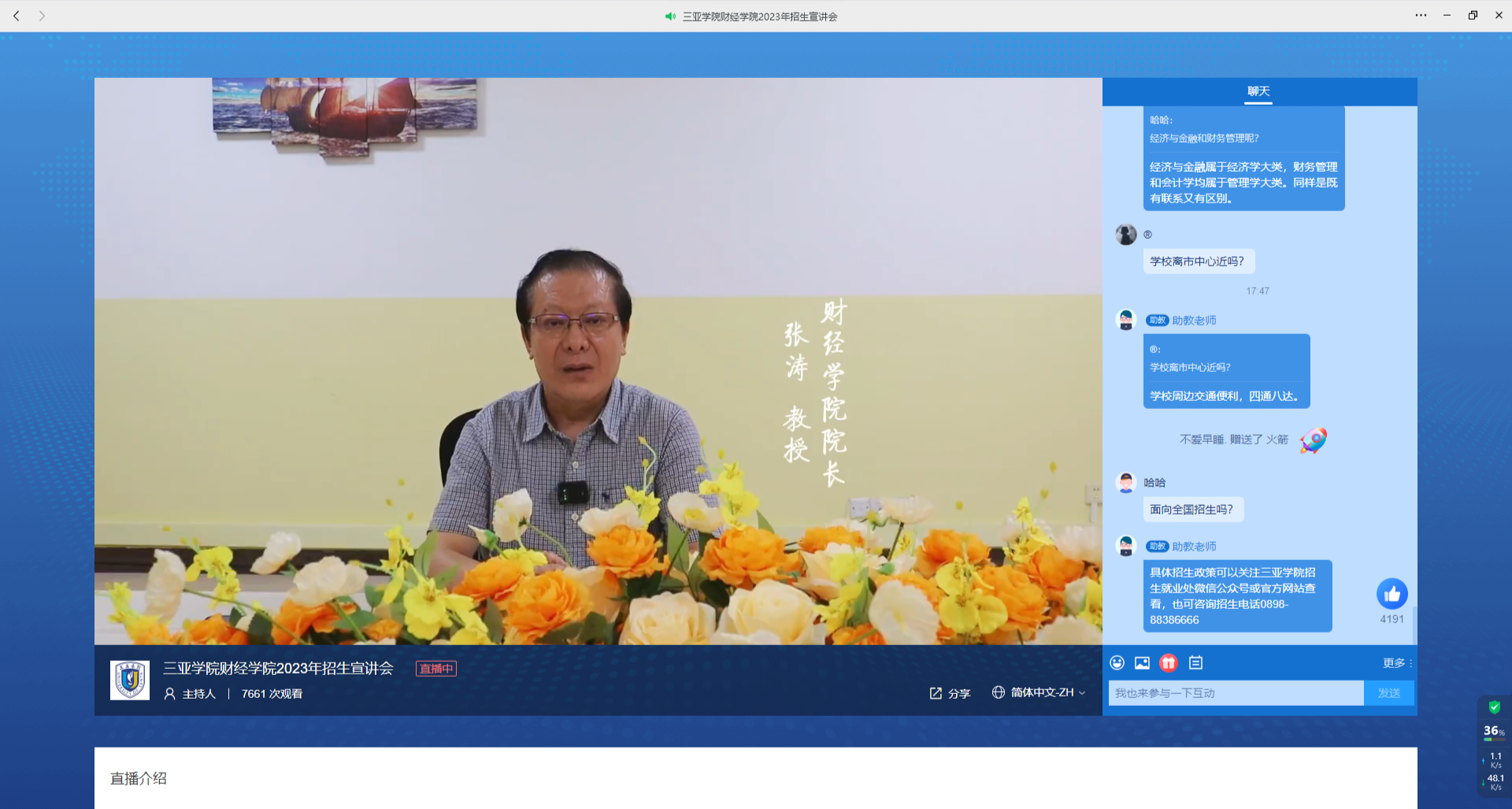Expand the 更多 options in chat toolbar
The image size is (1512, 809).
(x=1397, y=662)
